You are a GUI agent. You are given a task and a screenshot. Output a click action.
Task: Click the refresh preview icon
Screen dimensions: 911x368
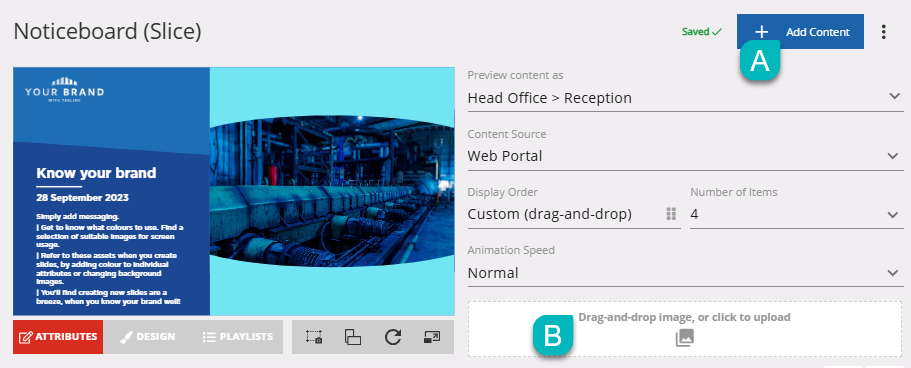tap(393, 337)
